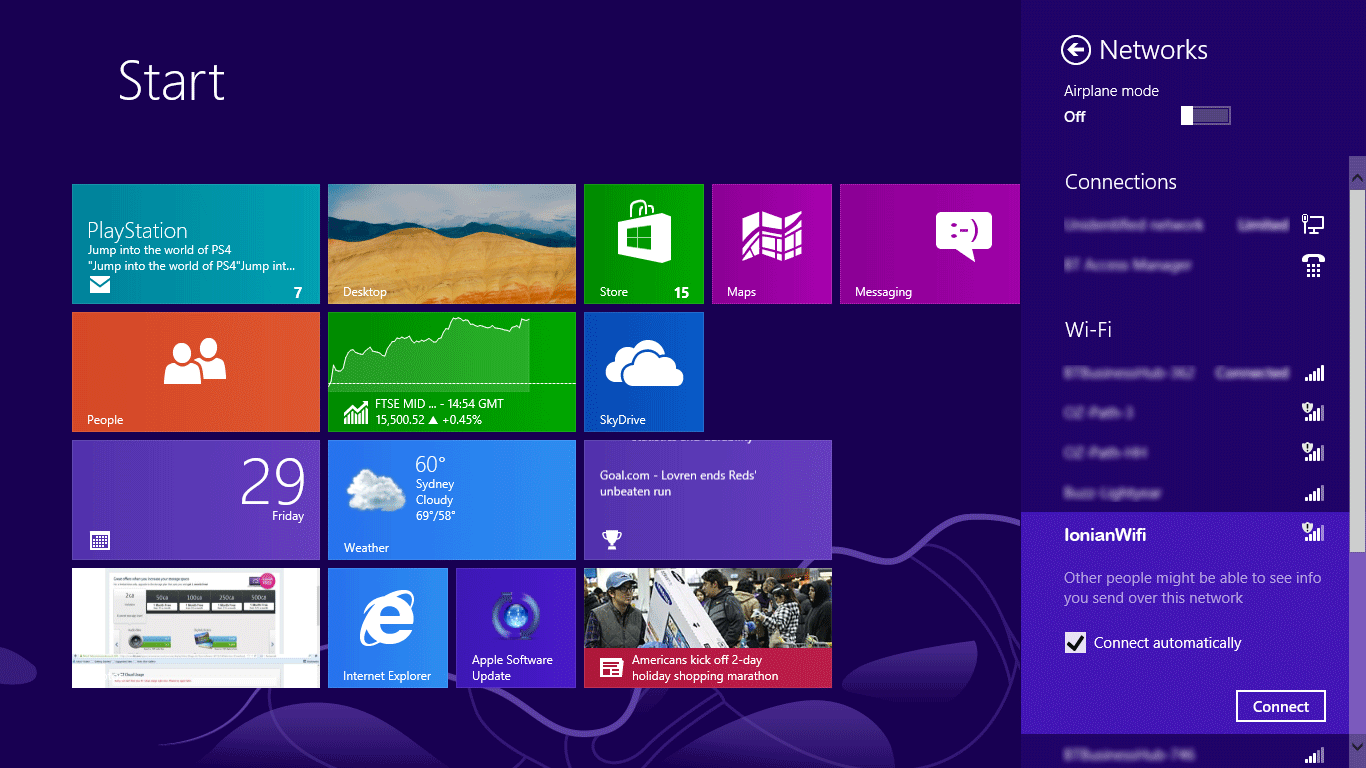
Task: Click the Mail unread count 7
Action: coord(297,292)
